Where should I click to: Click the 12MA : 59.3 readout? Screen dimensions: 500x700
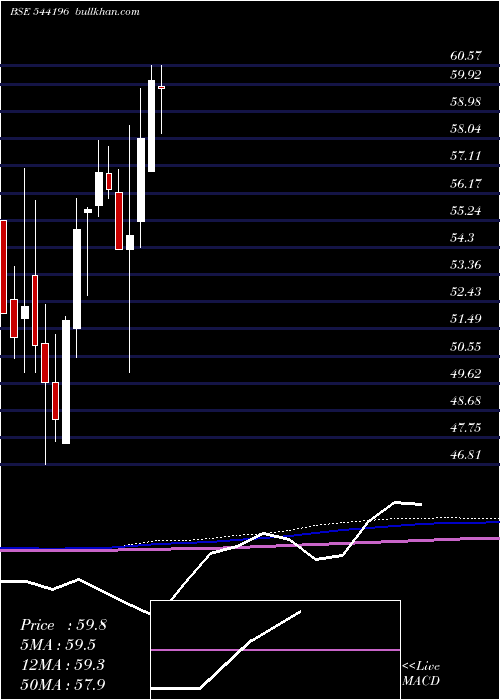[x=62, y=664]
